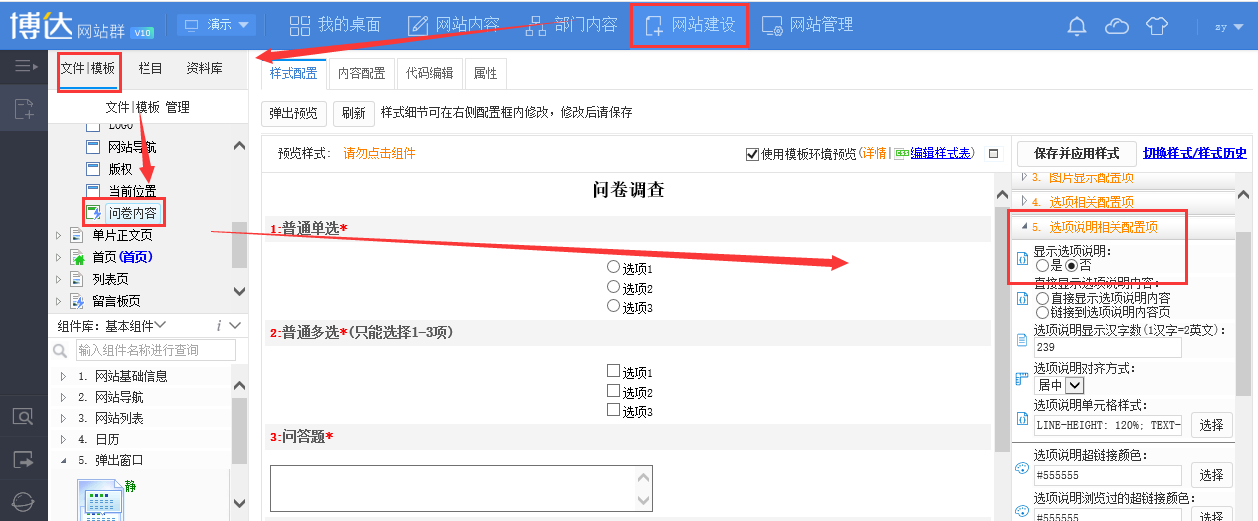Screen dimensions: 1258x521
Task: Click the preview search sidebar icon
Action: [24, 417]
